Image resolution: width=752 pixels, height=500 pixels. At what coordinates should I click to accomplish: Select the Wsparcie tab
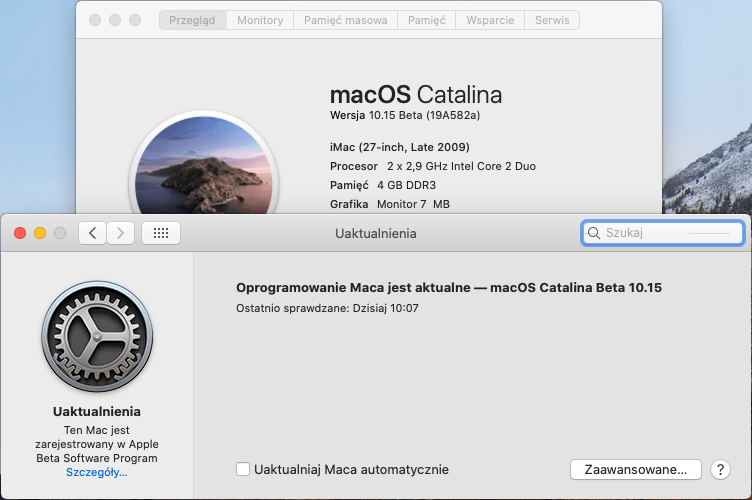click(x=490, y=20)
